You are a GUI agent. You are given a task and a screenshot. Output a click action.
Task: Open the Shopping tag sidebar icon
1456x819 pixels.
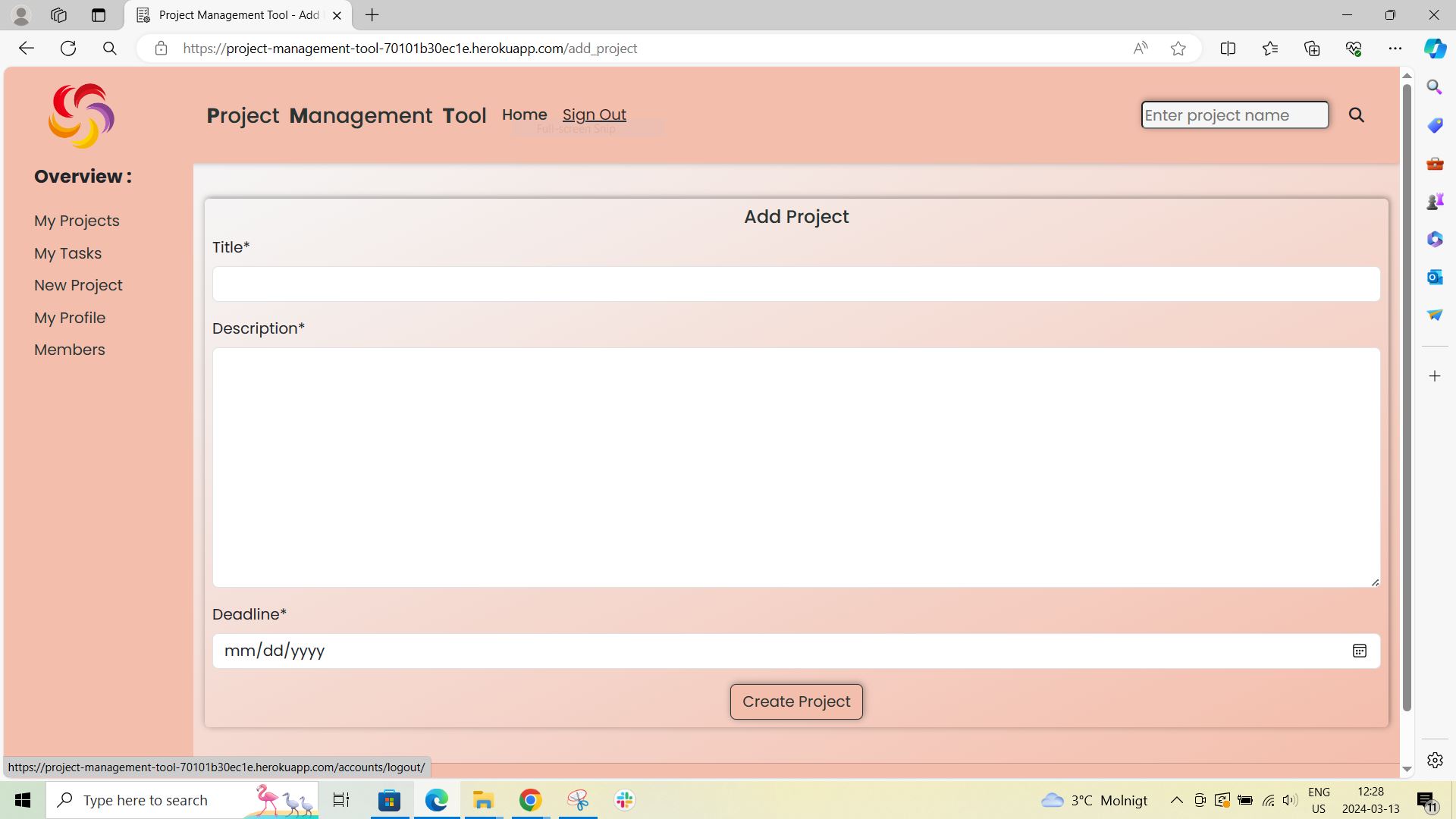coord(1434,125)
